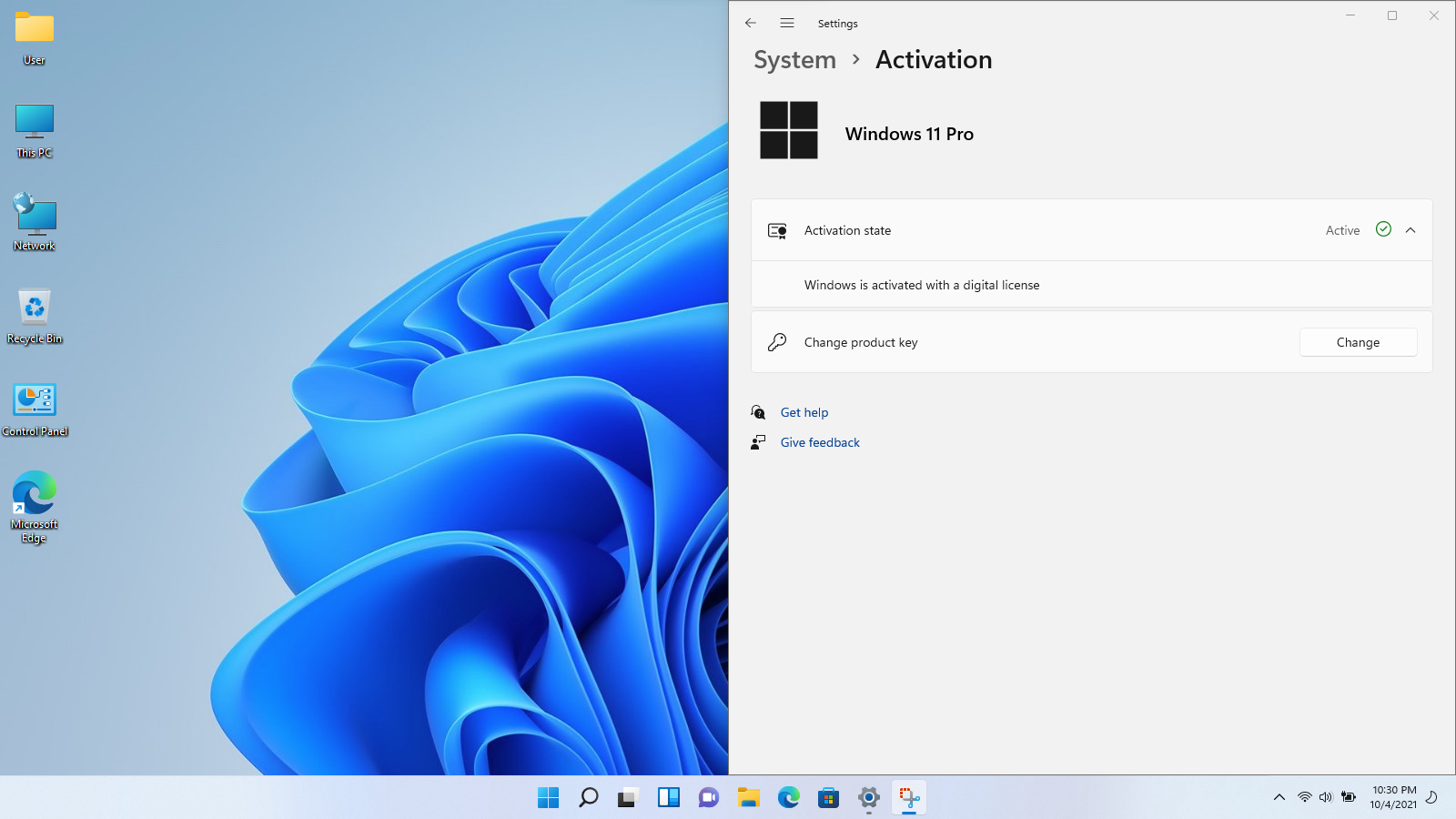Click the Change product key button
Viewport: 1456px width, 819px height.
click(x=1358, y=342)
